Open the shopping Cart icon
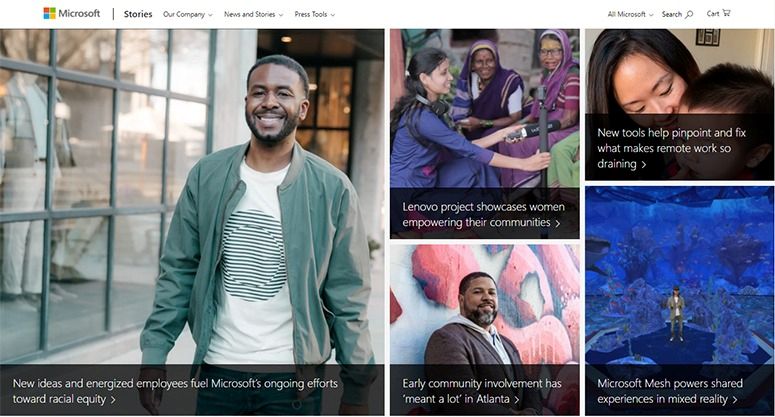Image resolution: width=775 pixels, height=417 pixels. (725, 13)
